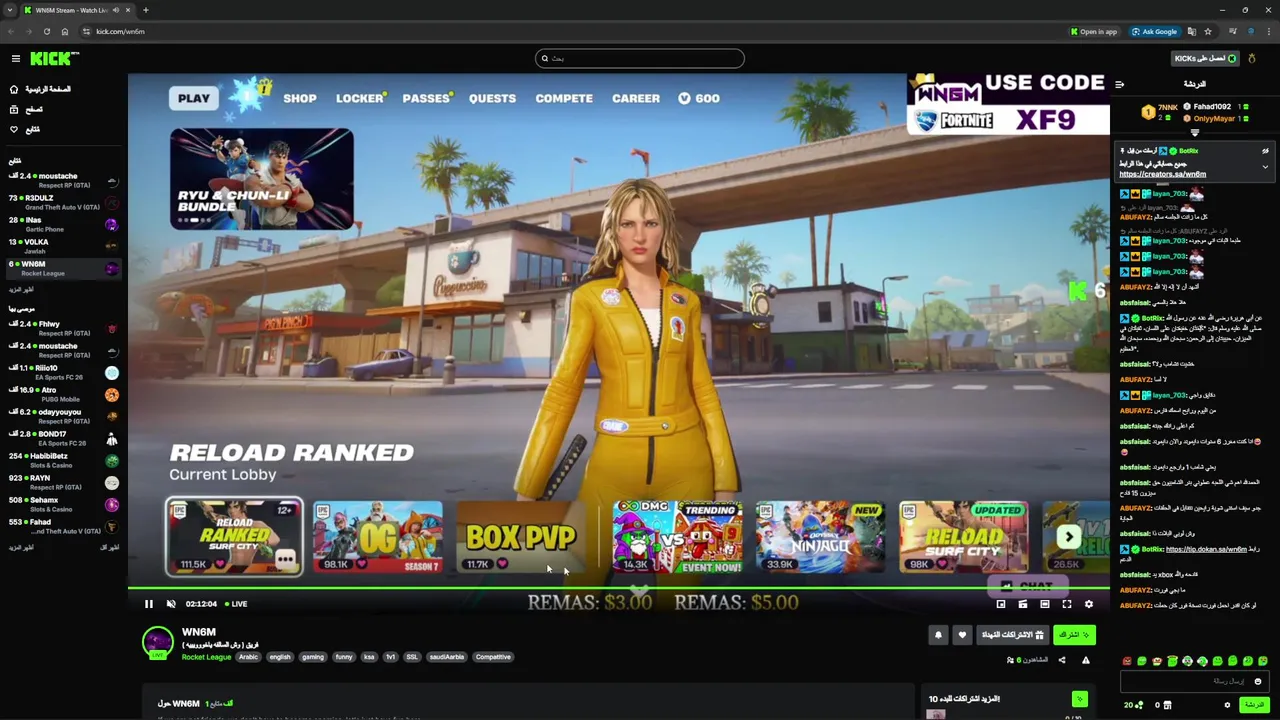Click the gift subscriptions button
Screen dimensions: 1280x720
point(1012,635)
